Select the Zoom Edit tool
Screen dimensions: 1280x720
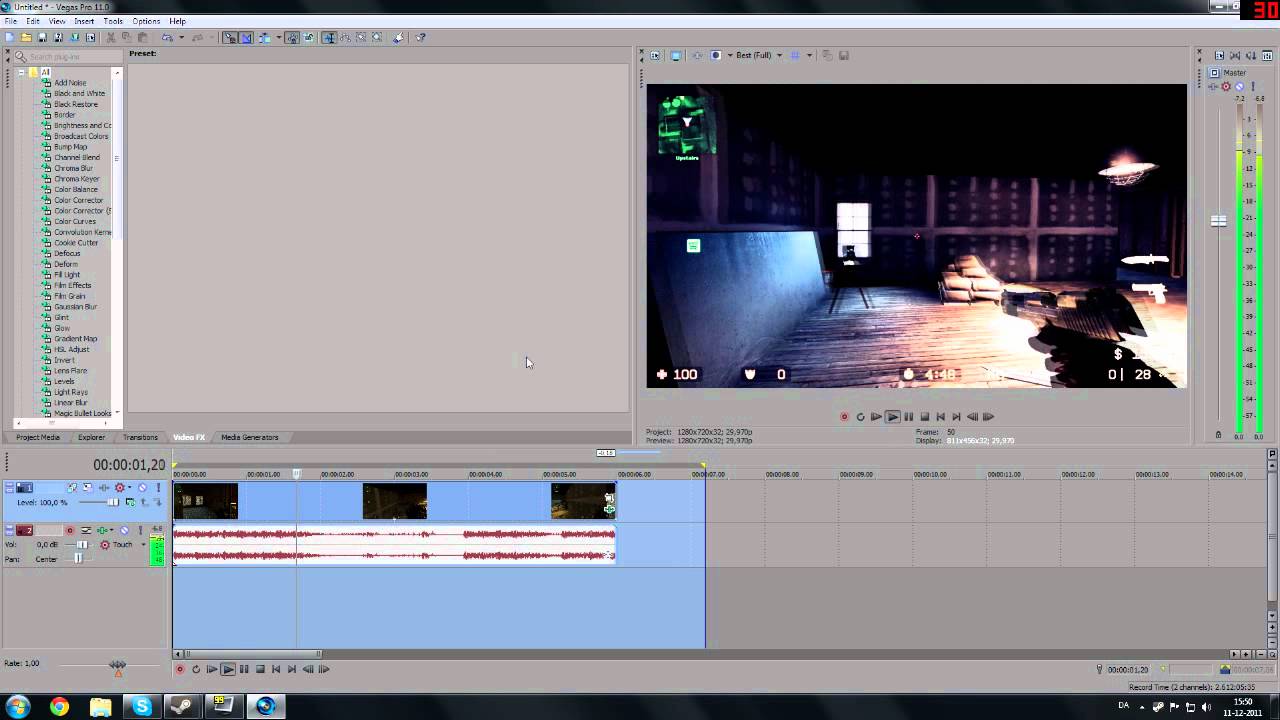376,38
